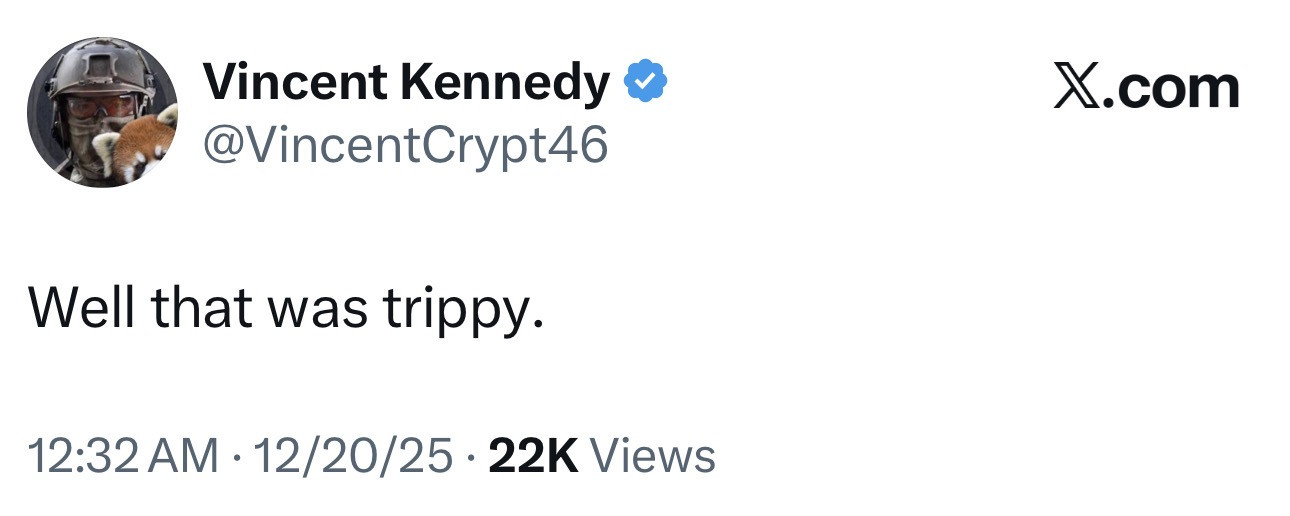Click the "Views" label
Image resolution: width=1290 pixels, height=516 pixels.
coord(654,456)
